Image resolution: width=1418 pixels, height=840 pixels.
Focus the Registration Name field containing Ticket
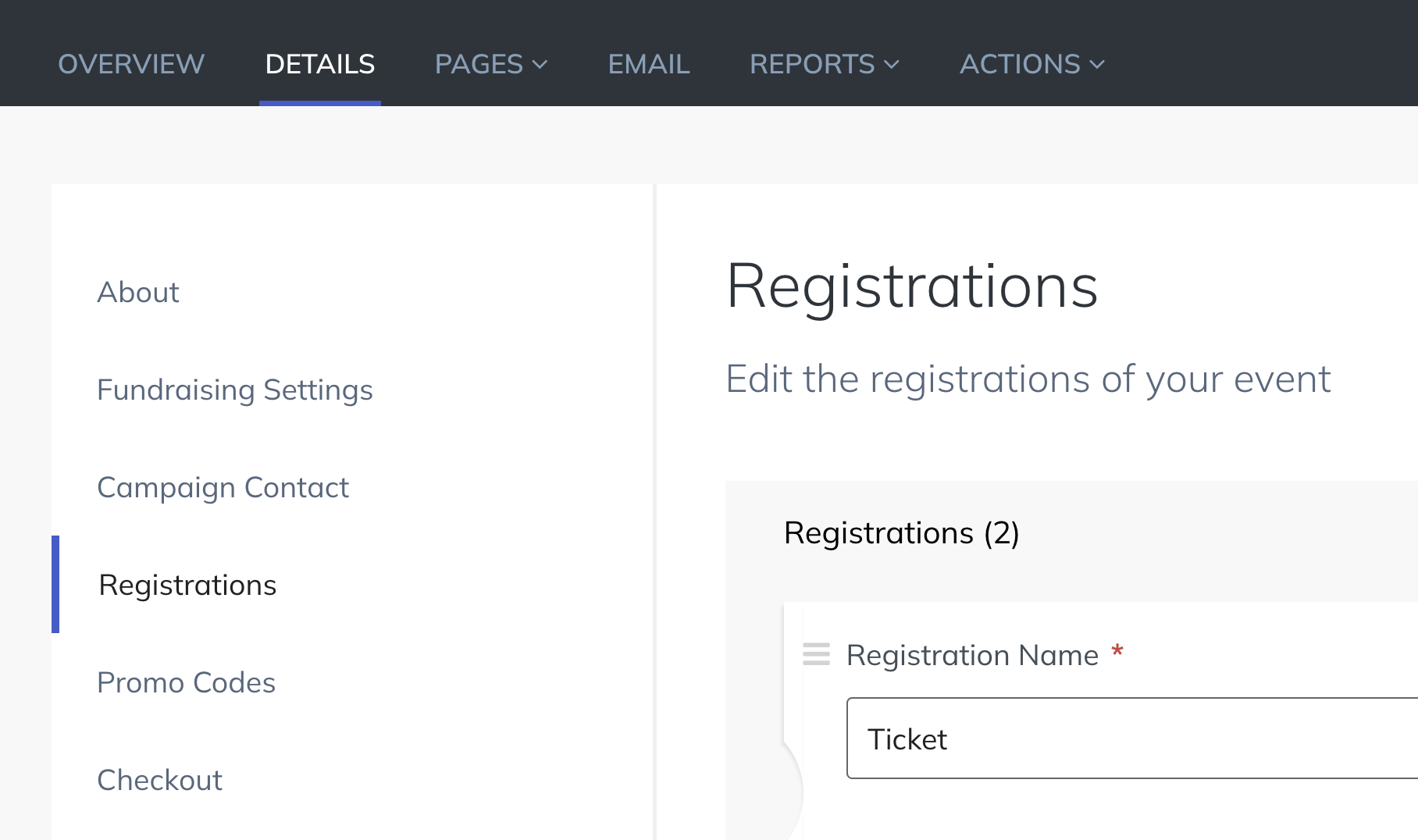1132,738
